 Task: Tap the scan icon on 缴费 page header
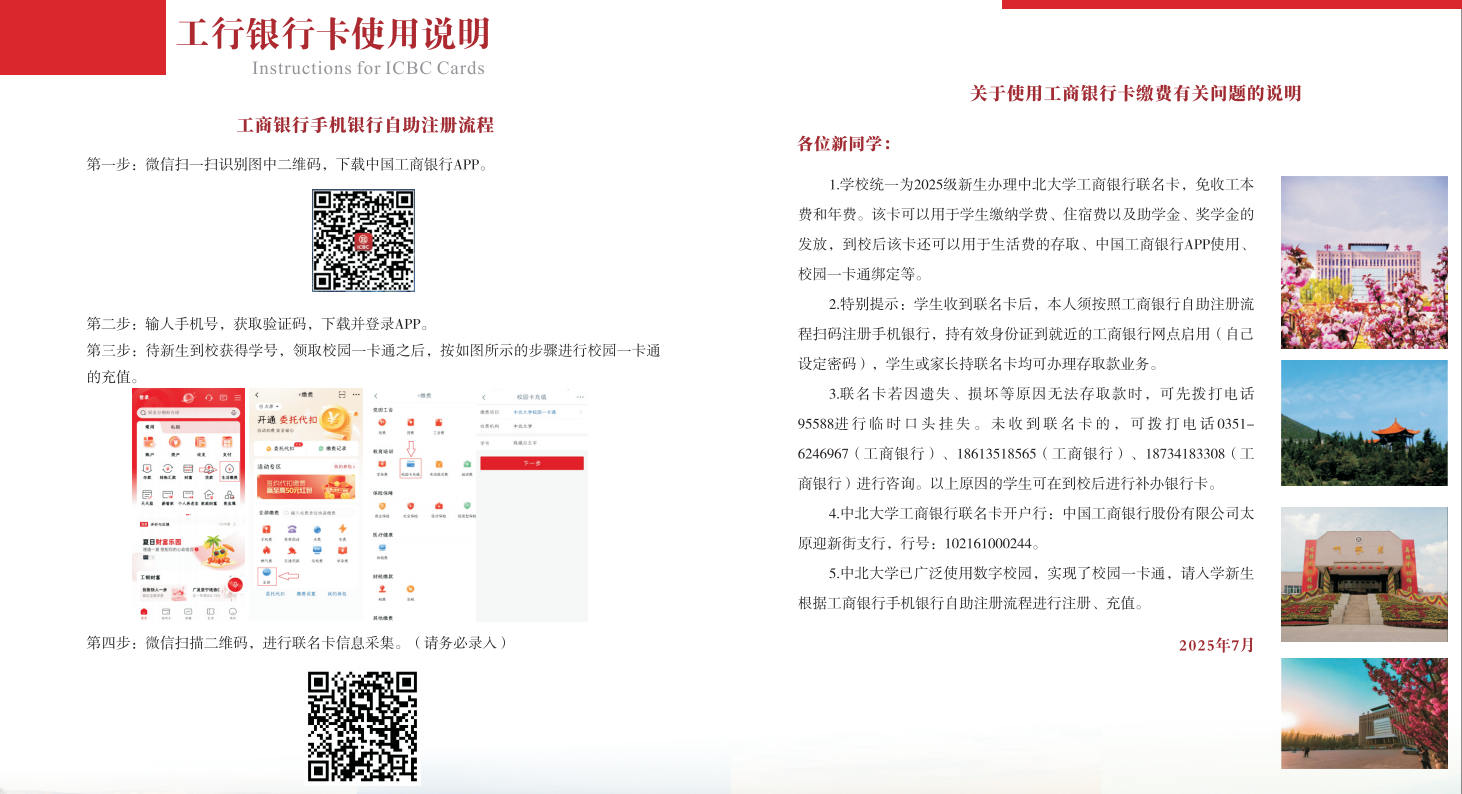click(x=342, y=395)
